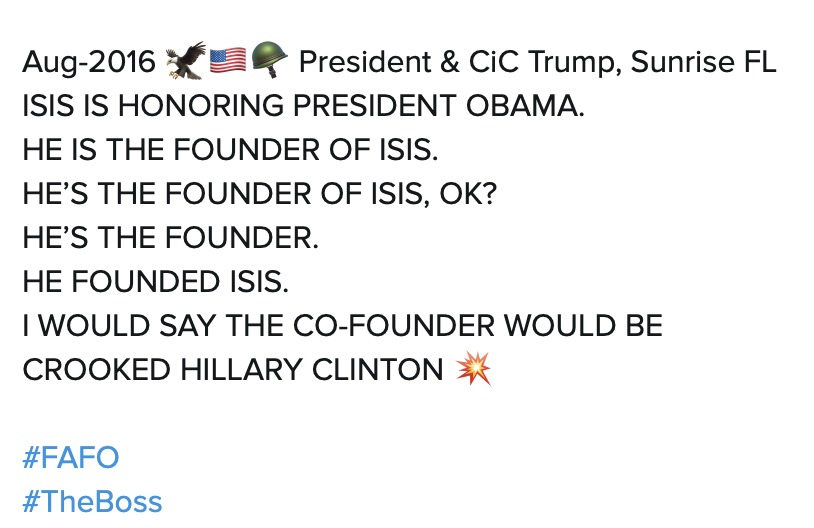
Task: Click the Aug-2016 date text
Action: (x=90, y=63)
